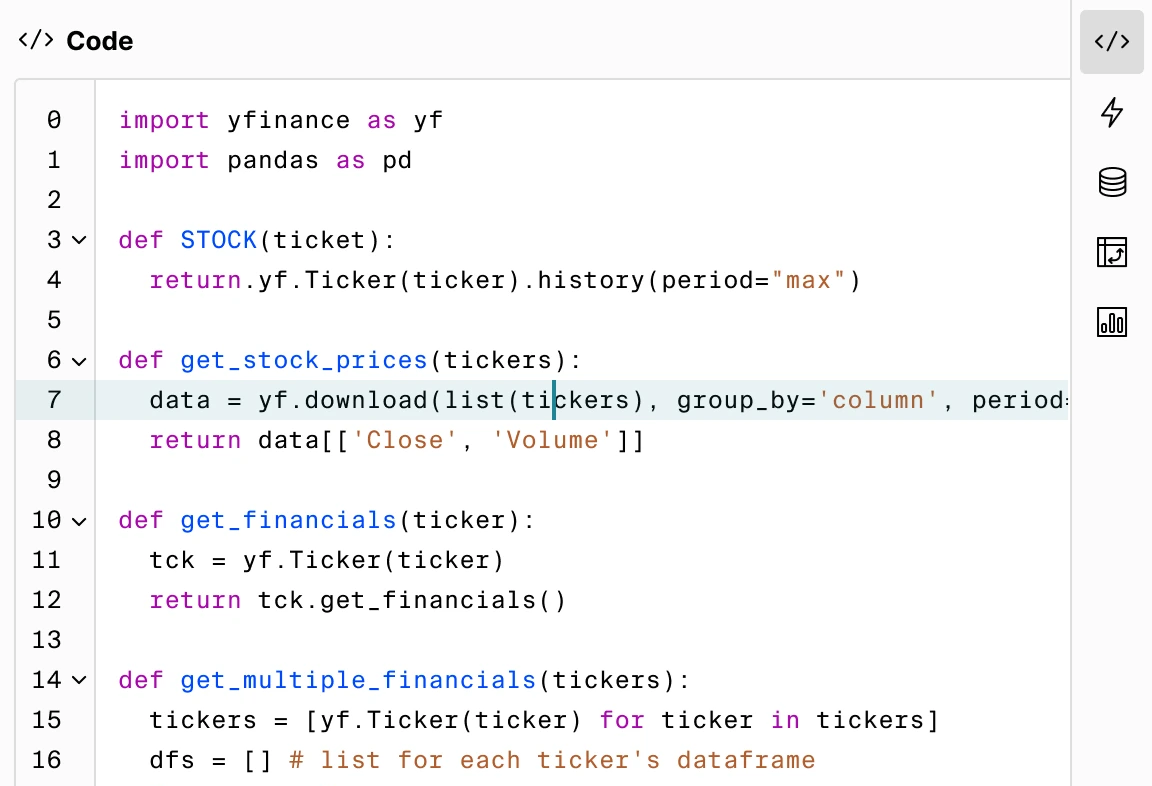Select the table refresh sidebar icon
The height and width of the screenshot is (786, 1152).
tap(1111, 252)
